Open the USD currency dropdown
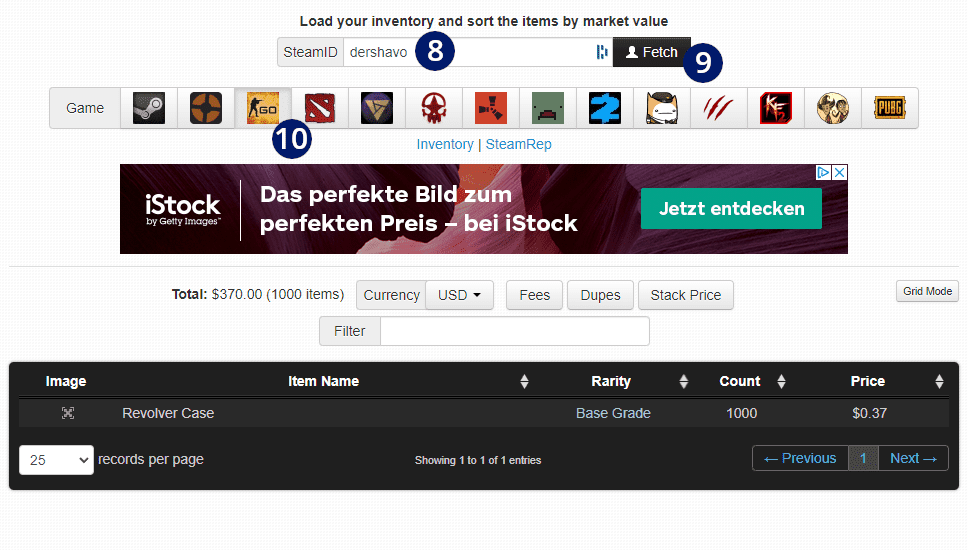Image resolution: width=967 pixels, height=550 pixels. coord(459,295)
